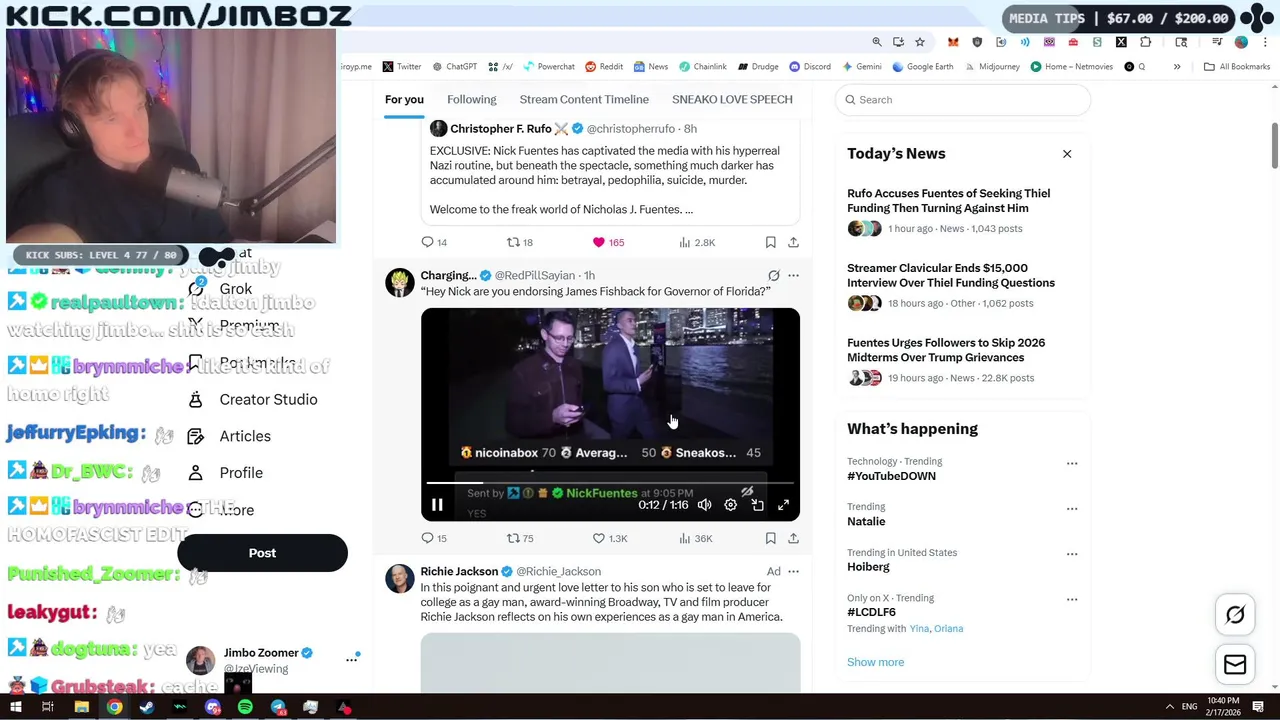Pause the video in RedPillSayian's post

click(437, 505)
